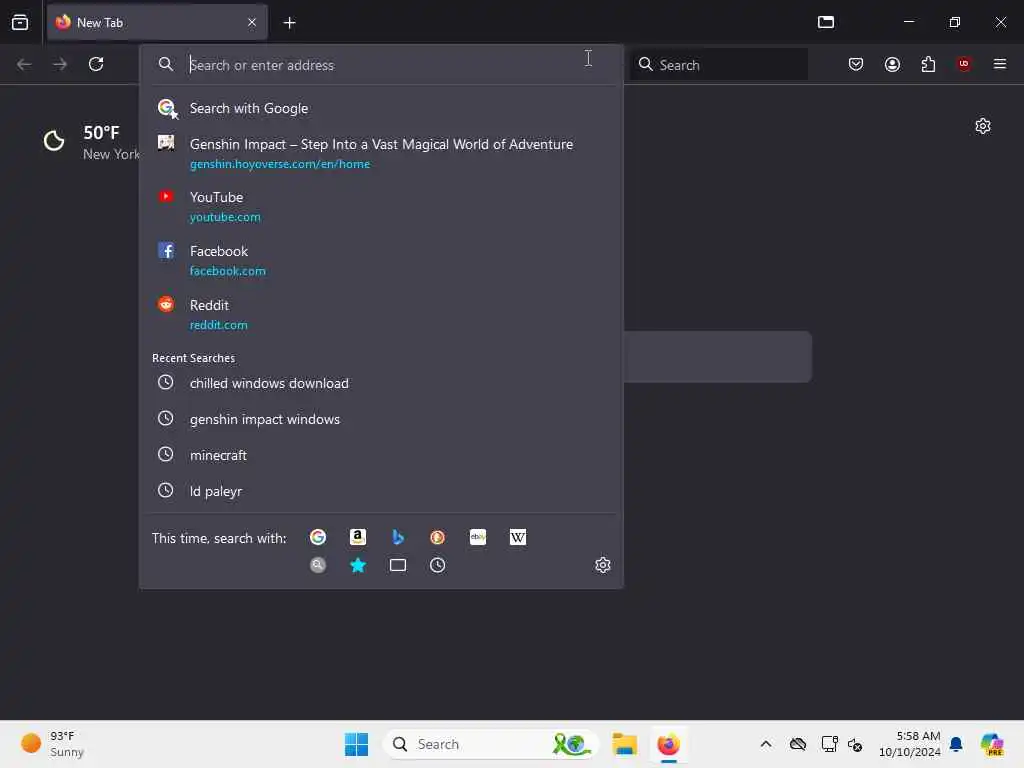1024x768 pixels.
Task: Select recent search ld paleyr
Action: 381,491
